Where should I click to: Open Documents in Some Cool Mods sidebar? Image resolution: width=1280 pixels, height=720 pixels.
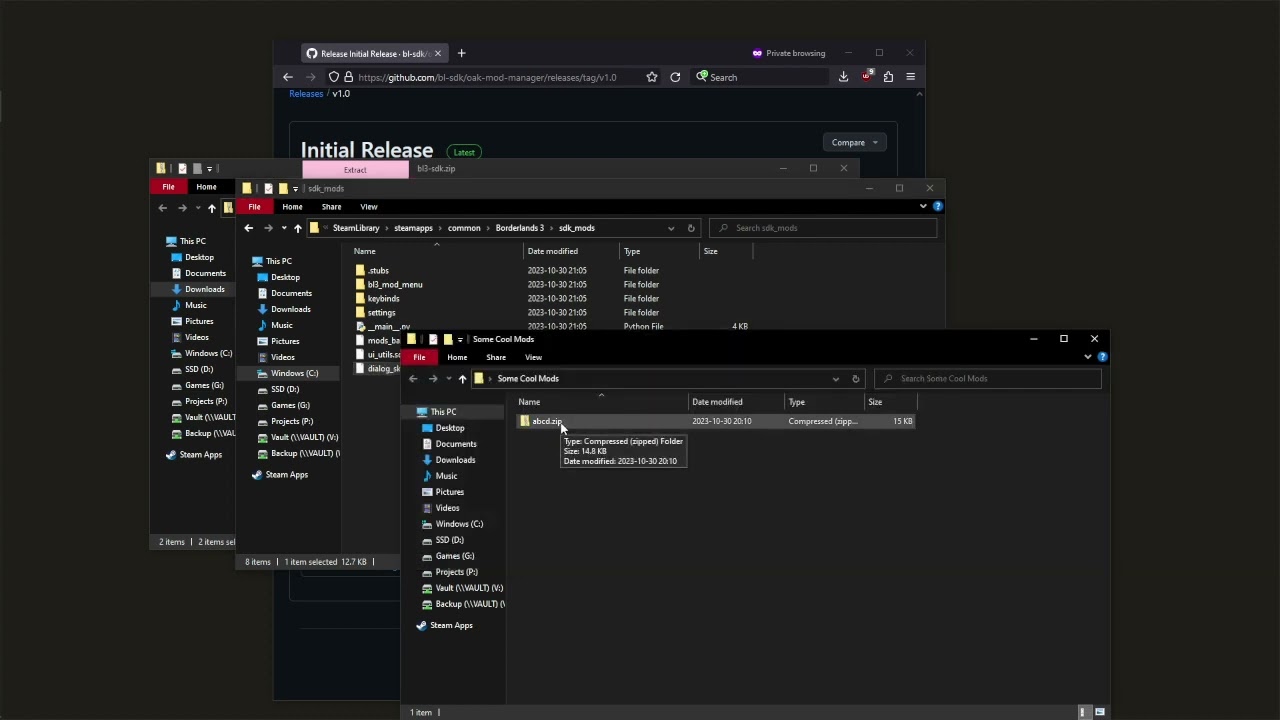point(456,444)
